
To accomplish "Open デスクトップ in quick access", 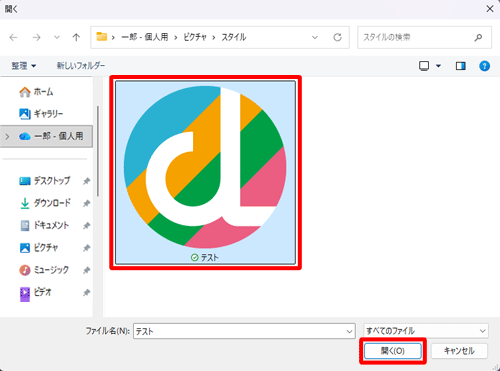I will tap(46, 181).
